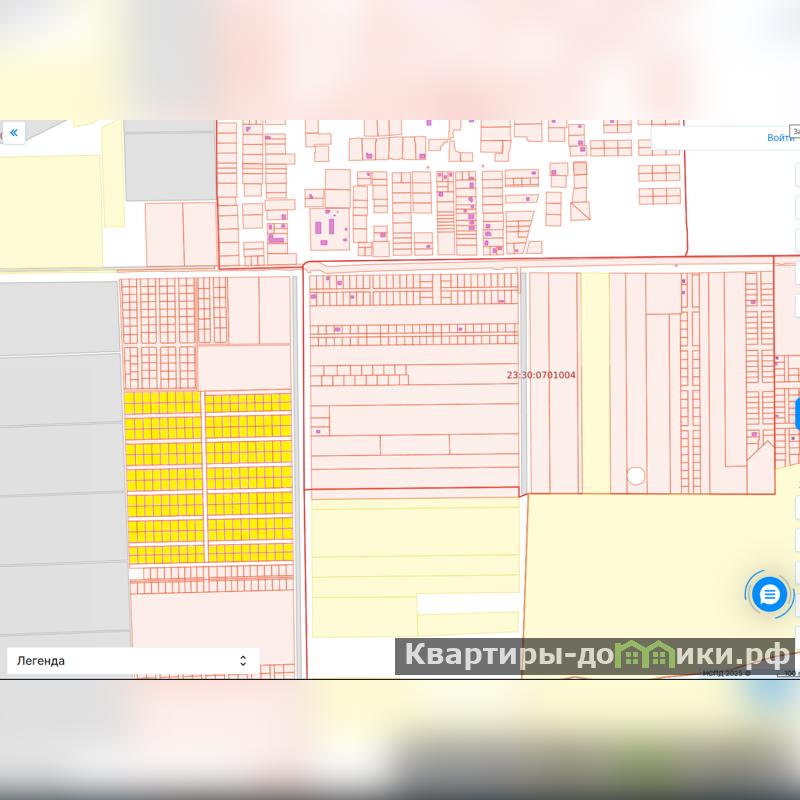The image size is (800, 800).
Task: Select the house-shaped pentagon parcel
Action: pos(762,468)
